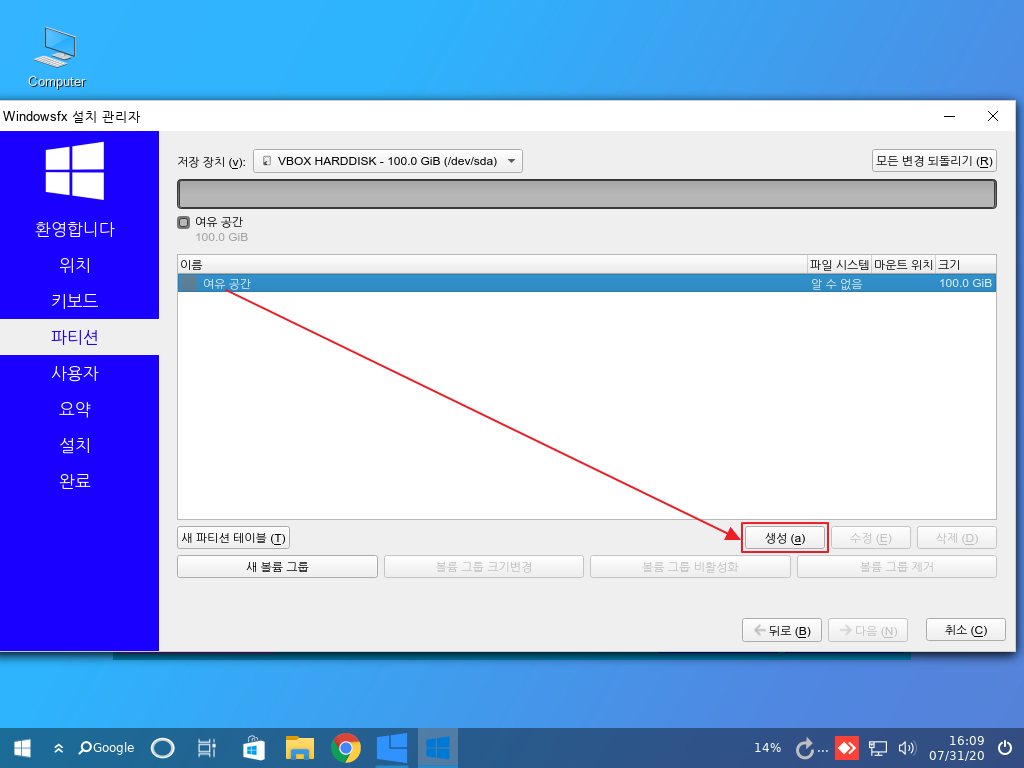
Task: Open red AnyDesk tray icon
Action: [x=847, y=748]
